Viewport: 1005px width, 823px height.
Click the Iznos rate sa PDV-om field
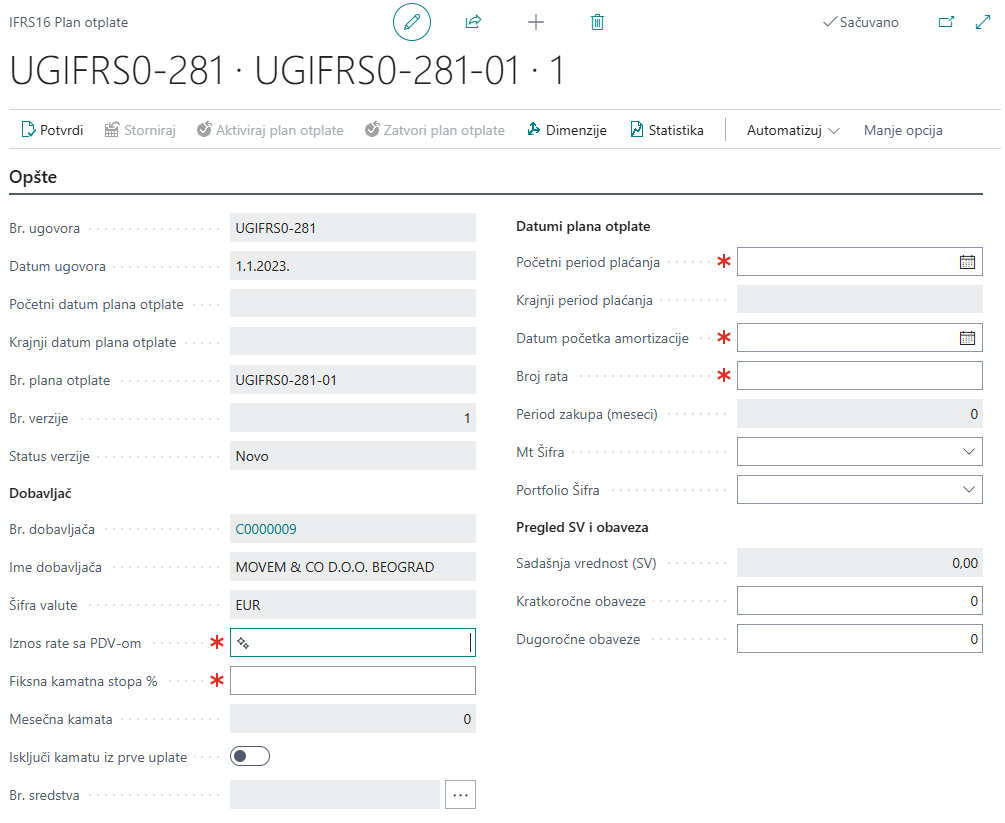click(353, 642)
